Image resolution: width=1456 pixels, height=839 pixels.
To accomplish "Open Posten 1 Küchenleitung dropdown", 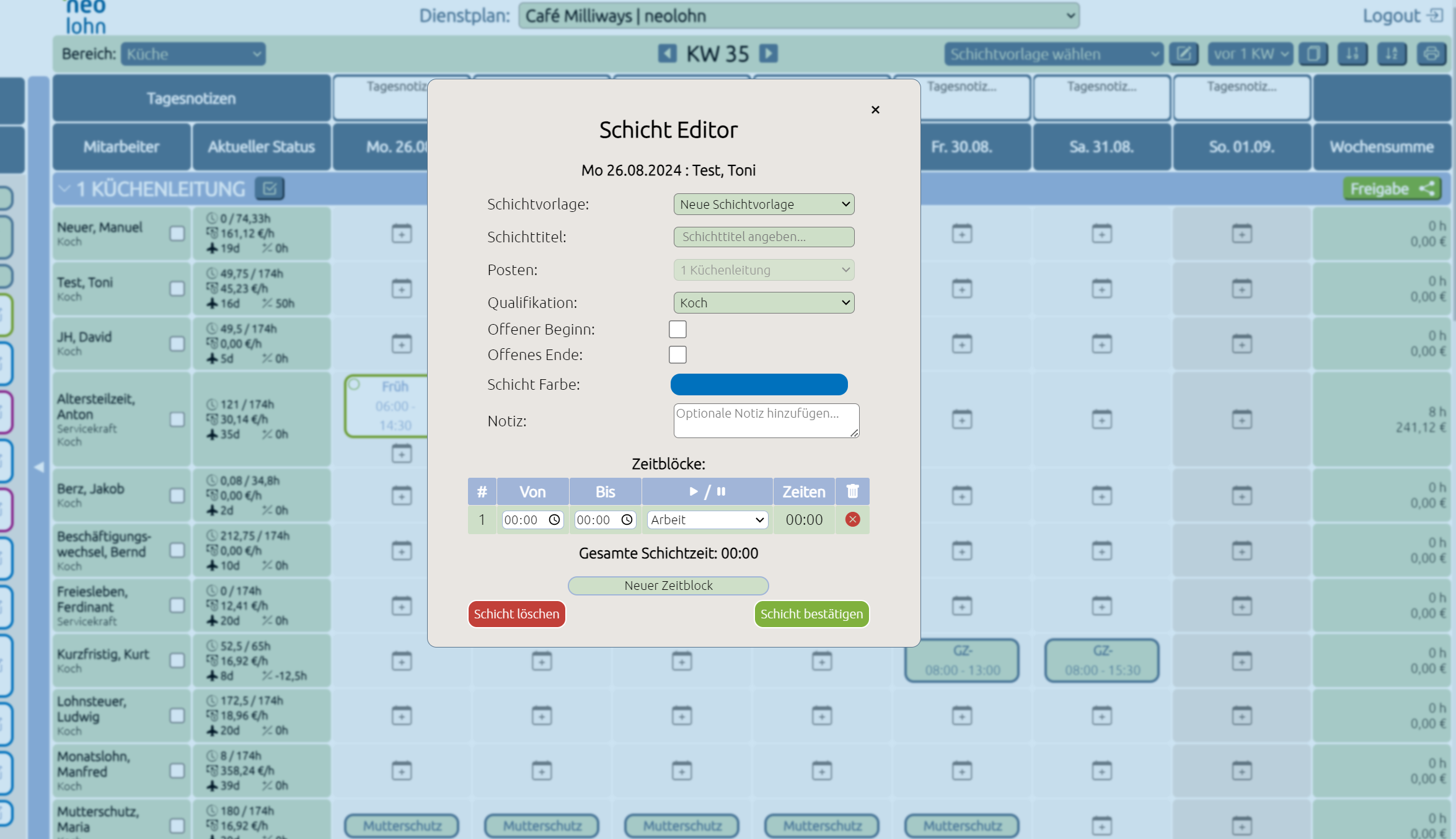I will [764, 270].
